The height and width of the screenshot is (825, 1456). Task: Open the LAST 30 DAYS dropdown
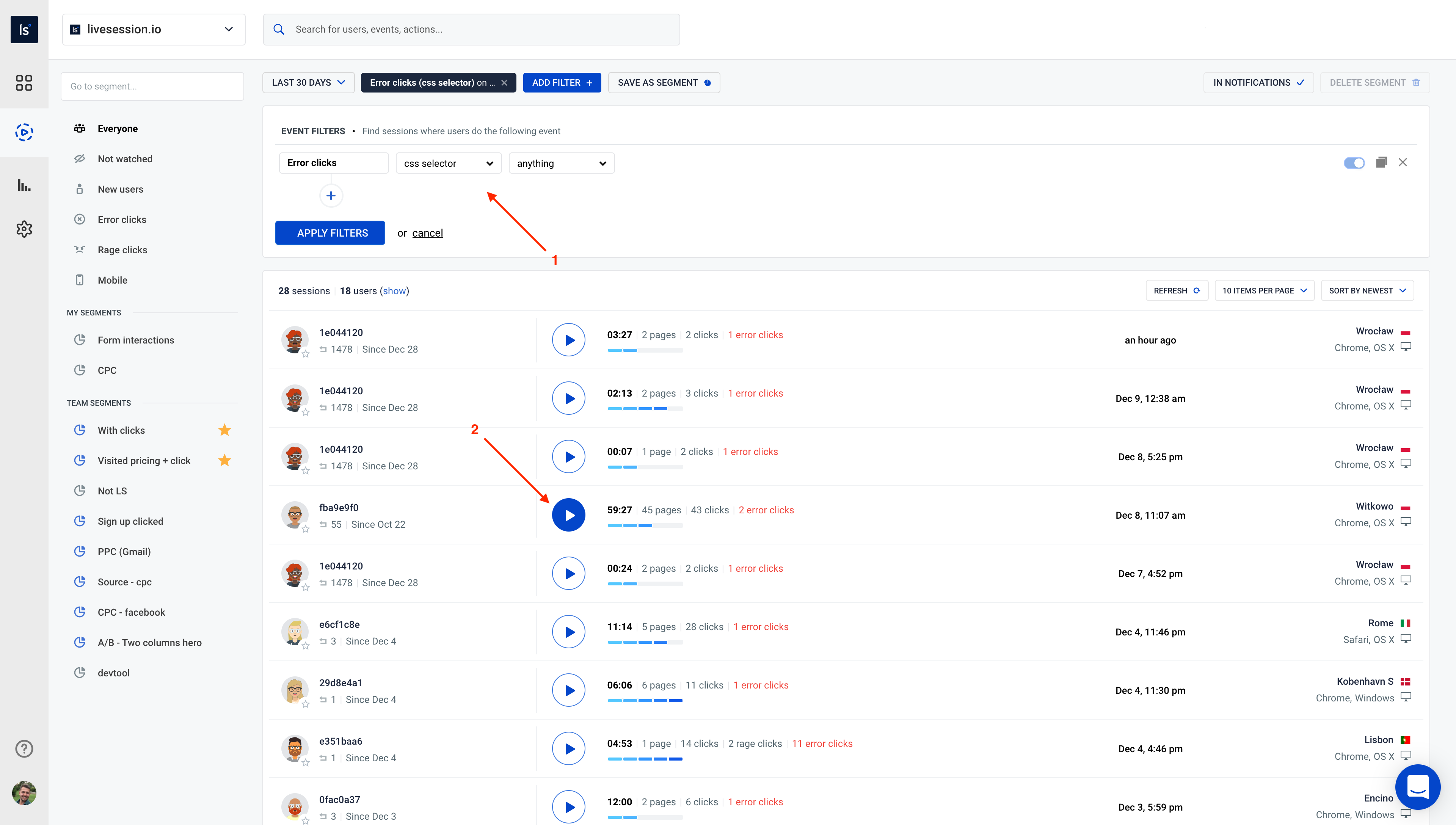coord(308,82)
